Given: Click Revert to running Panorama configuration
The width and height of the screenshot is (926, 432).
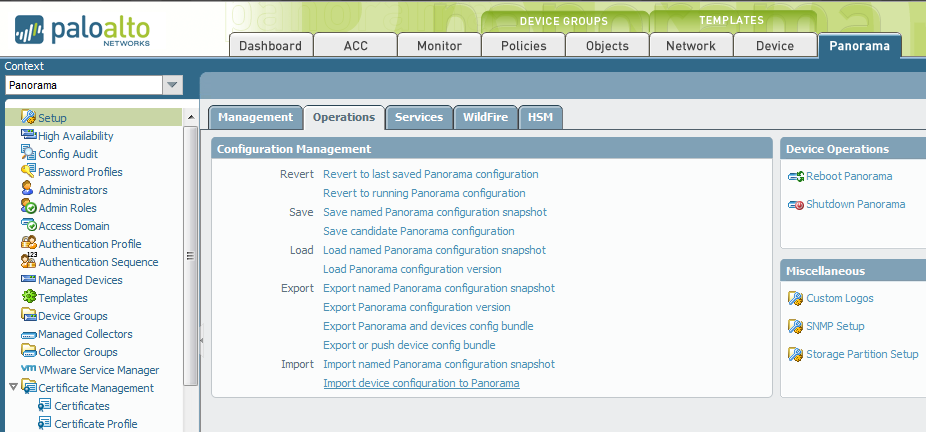Looking at the screenshot, I should coord(424,193).
